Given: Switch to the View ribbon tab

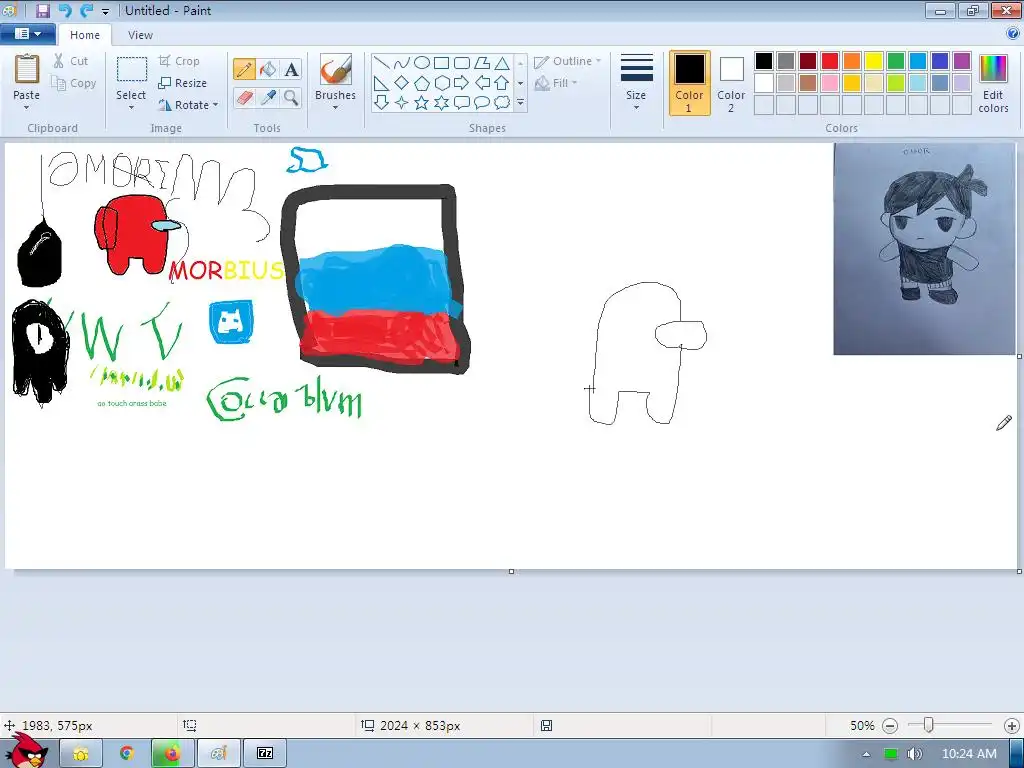Looking at the screenshot, I should pos(140,35).
